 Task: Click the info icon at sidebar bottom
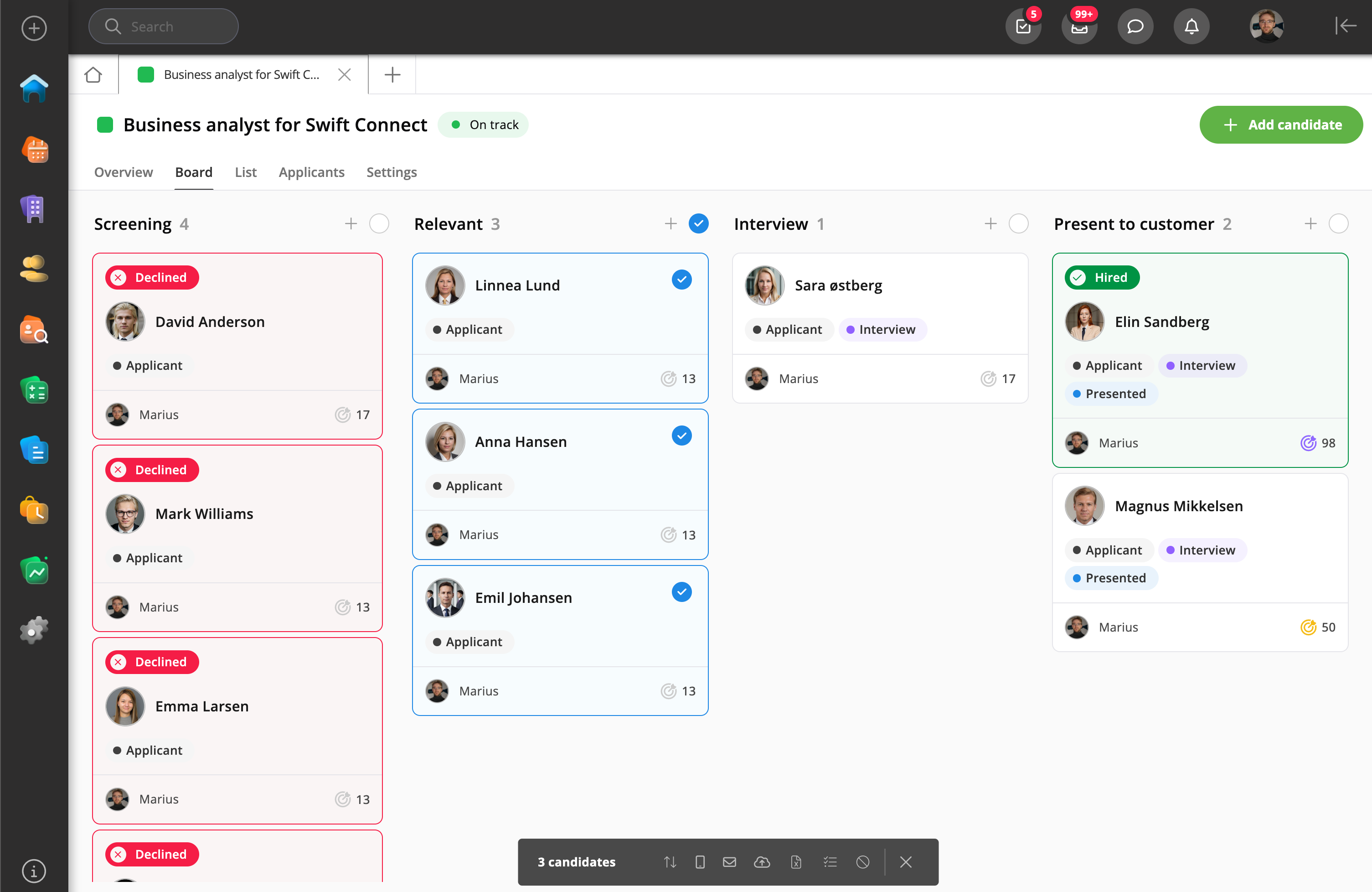click(x=34, y=871)
